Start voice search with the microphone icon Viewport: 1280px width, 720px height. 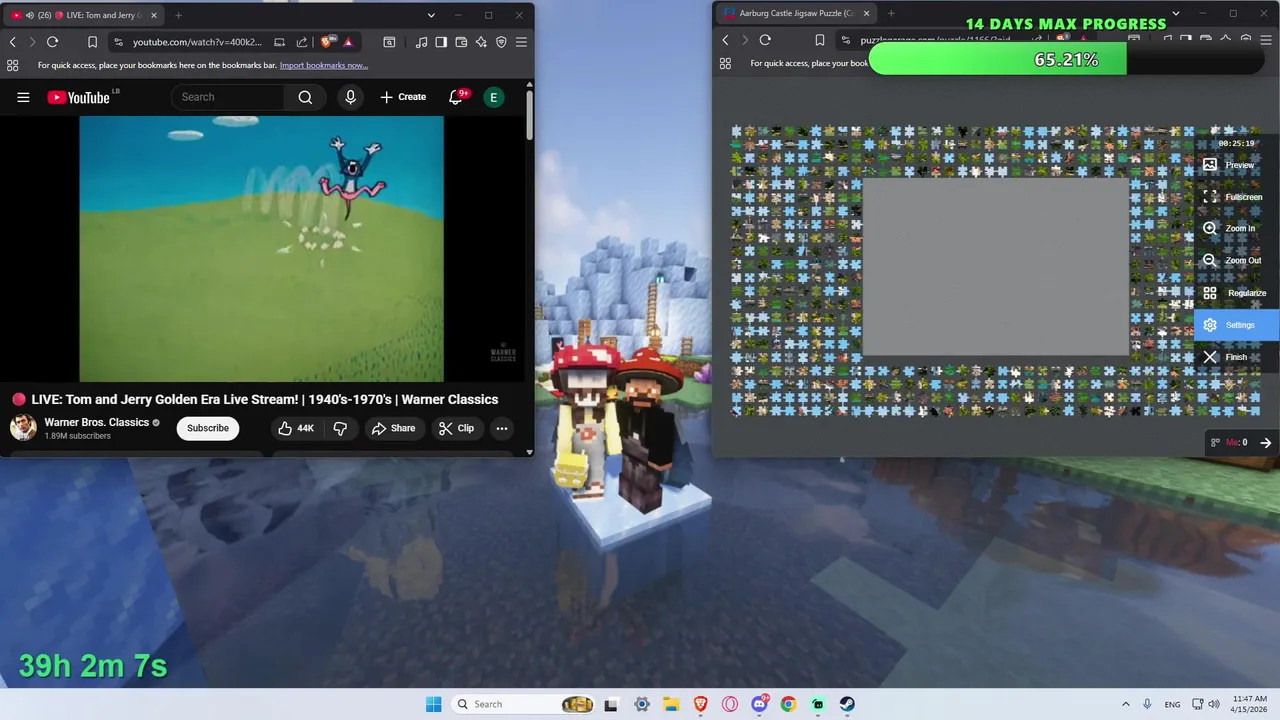coord(350,97)
